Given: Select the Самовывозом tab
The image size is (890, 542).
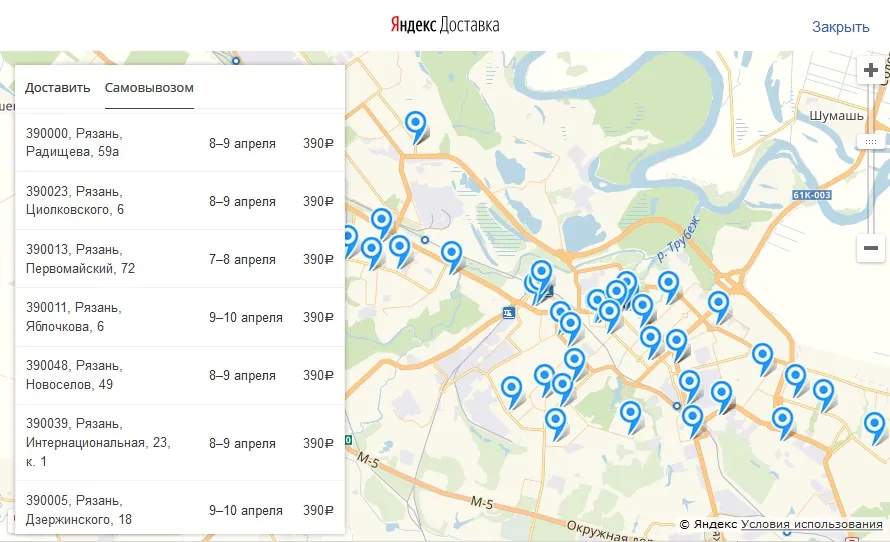Looking at the screenshot, I should [149, 88].
